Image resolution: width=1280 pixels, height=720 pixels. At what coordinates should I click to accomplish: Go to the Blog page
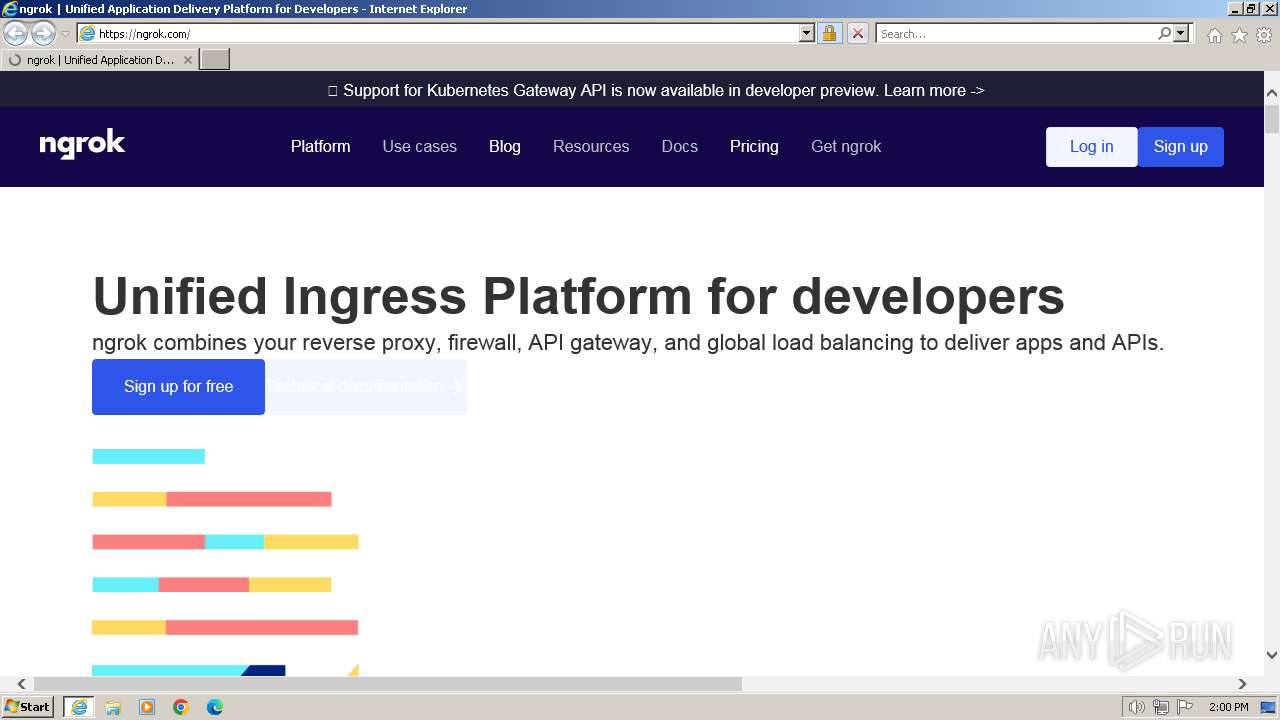point(505,146)
